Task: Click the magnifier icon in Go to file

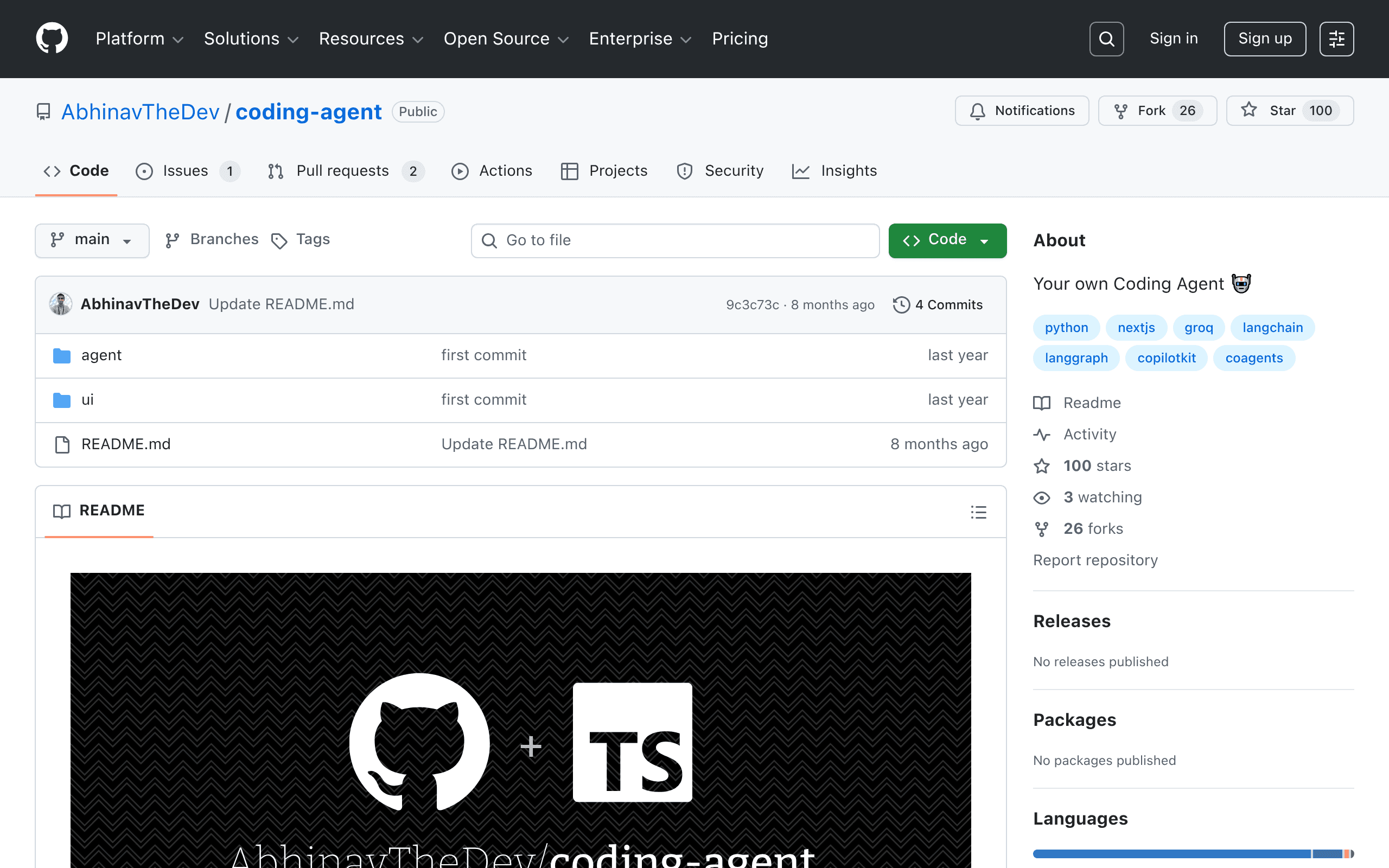Action: [x=489, y=240]
